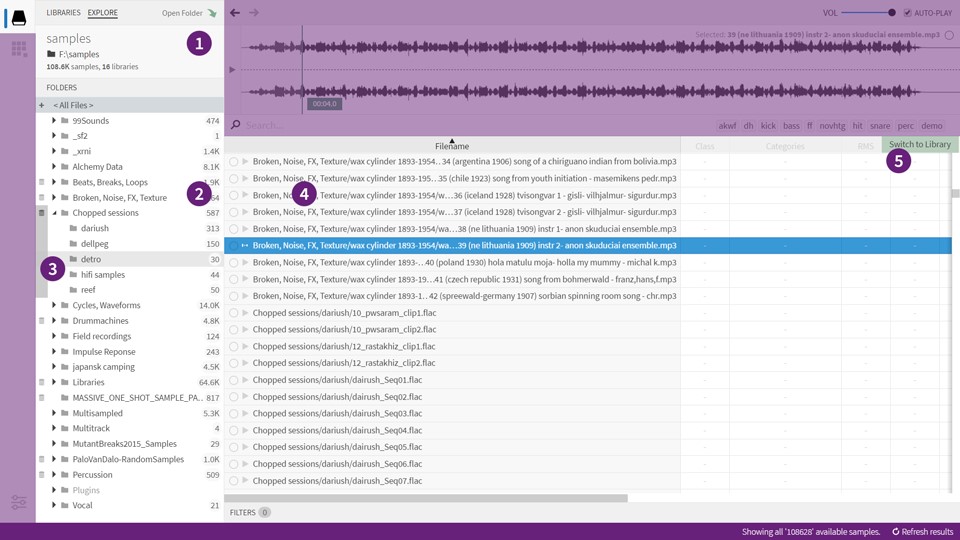Screen dimensions: 960x540
Task: Click the library icon beside Drummachines folder
Action: tap(41, 321)
